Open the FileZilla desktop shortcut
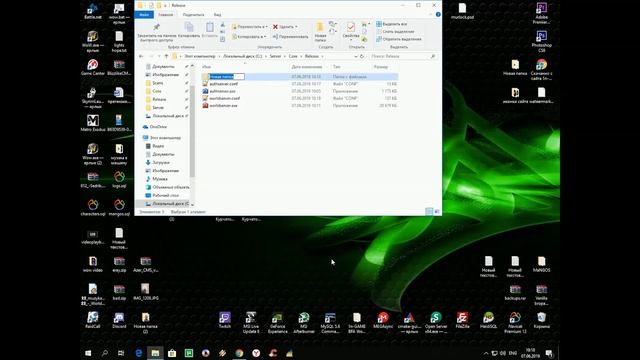The height and width of the screenshot is (360, 640). 462,320
